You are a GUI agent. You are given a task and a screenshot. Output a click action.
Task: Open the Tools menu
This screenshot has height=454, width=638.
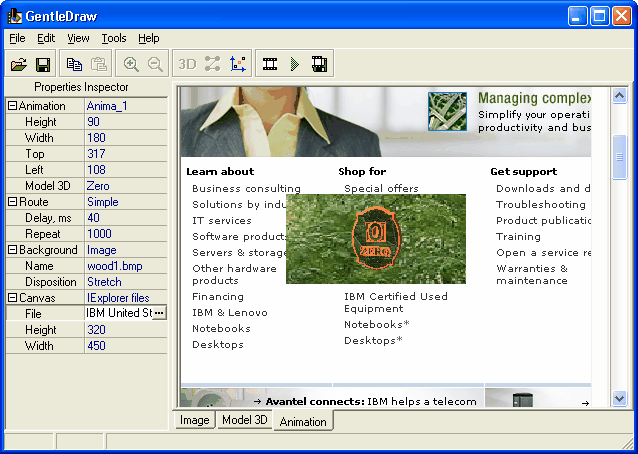(x=114, y=38)
